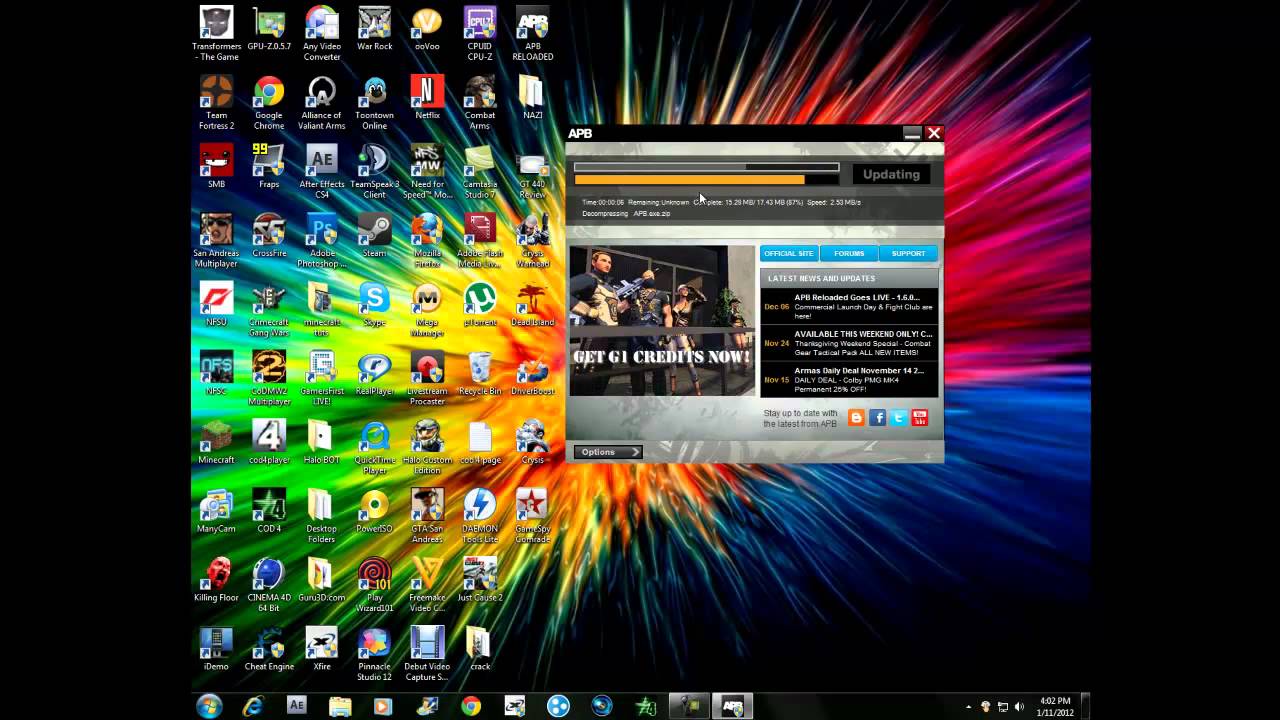Switch to the APB taskbar button

pyautogui.click(x=732, y=706)
